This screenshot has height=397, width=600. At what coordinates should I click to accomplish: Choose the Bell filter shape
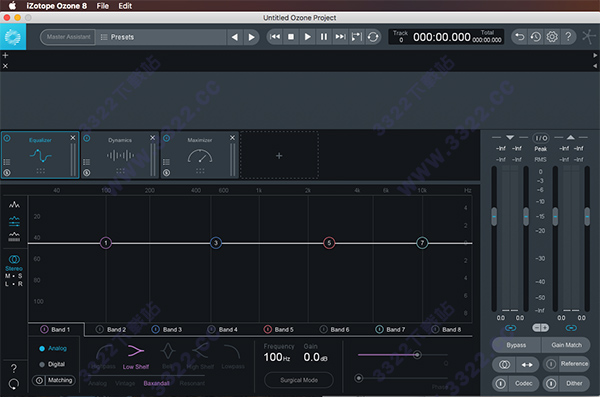point(168,356)
